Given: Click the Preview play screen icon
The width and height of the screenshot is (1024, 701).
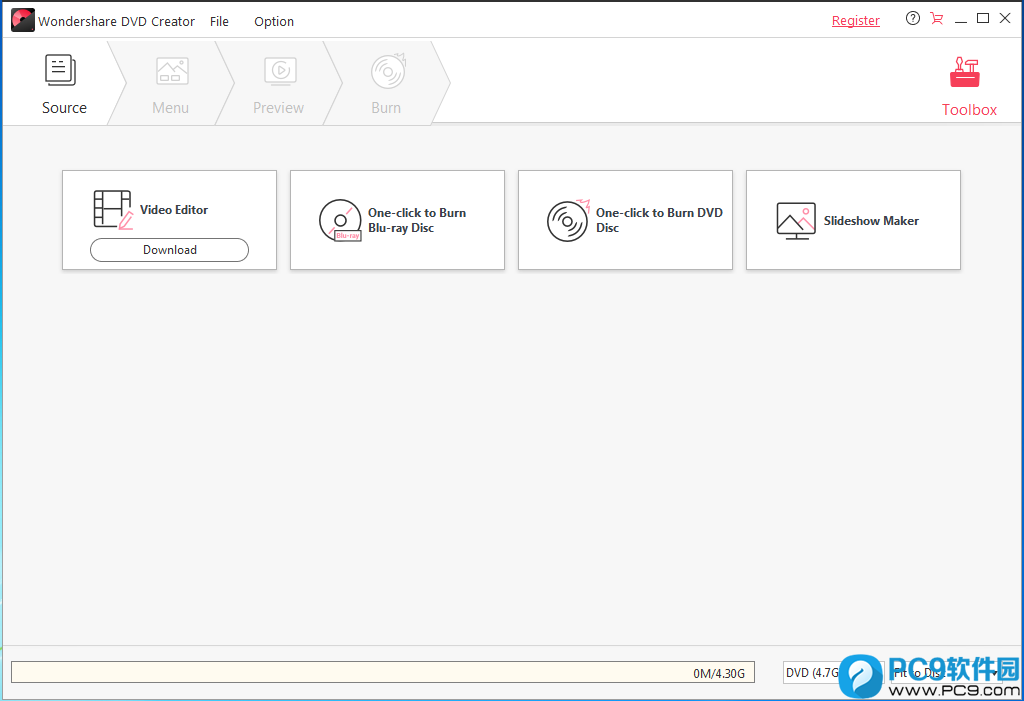Looking at the screenshot, I should coord(281,71).
